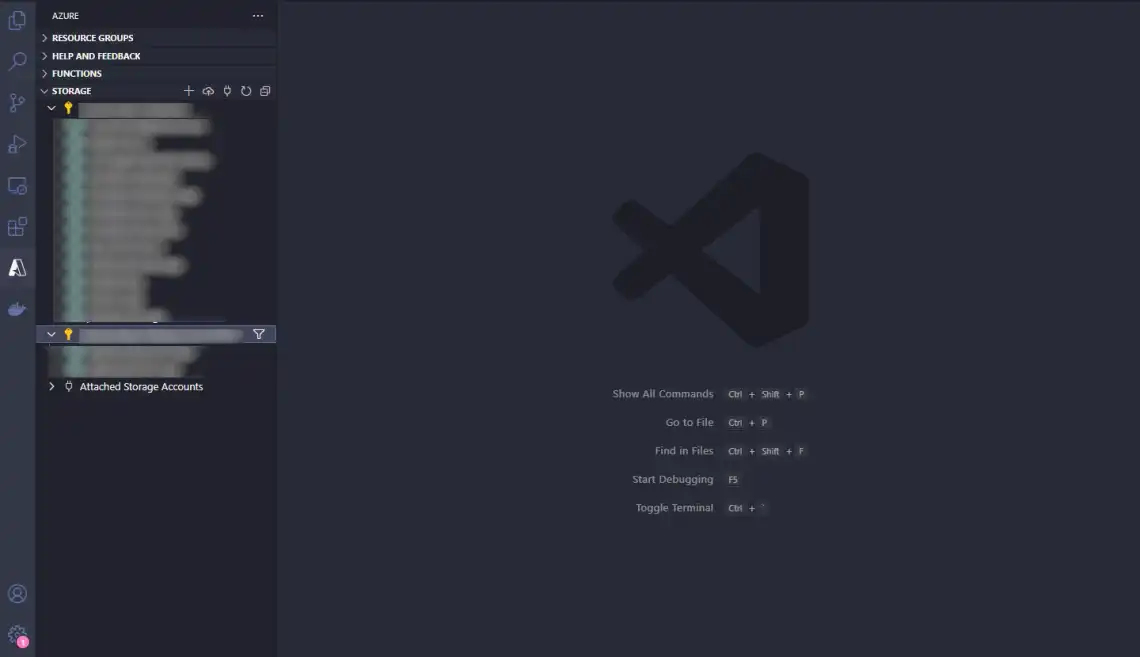Create a new storage account with plus icon
The image size is (1140, 657).
point(189,91)
